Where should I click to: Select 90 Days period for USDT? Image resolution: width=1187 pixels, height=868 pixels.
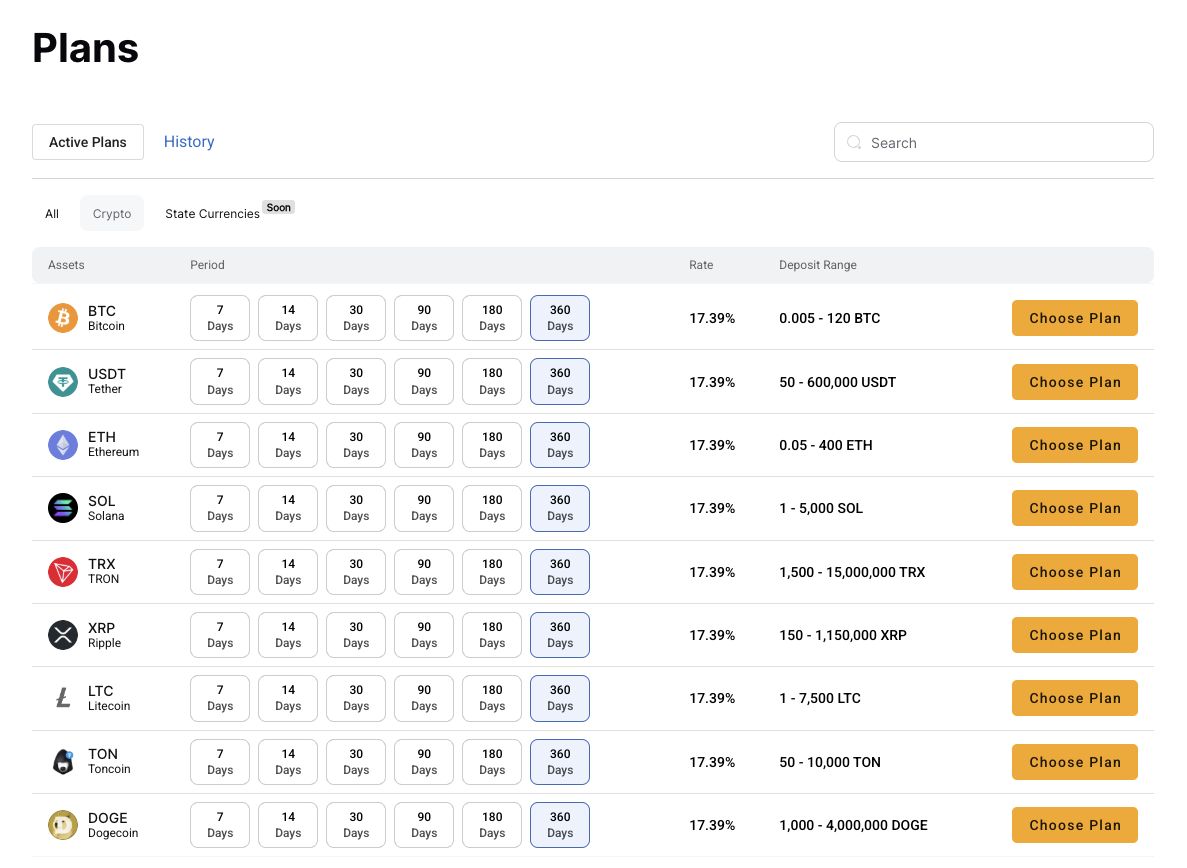click(x=424, y=381)
